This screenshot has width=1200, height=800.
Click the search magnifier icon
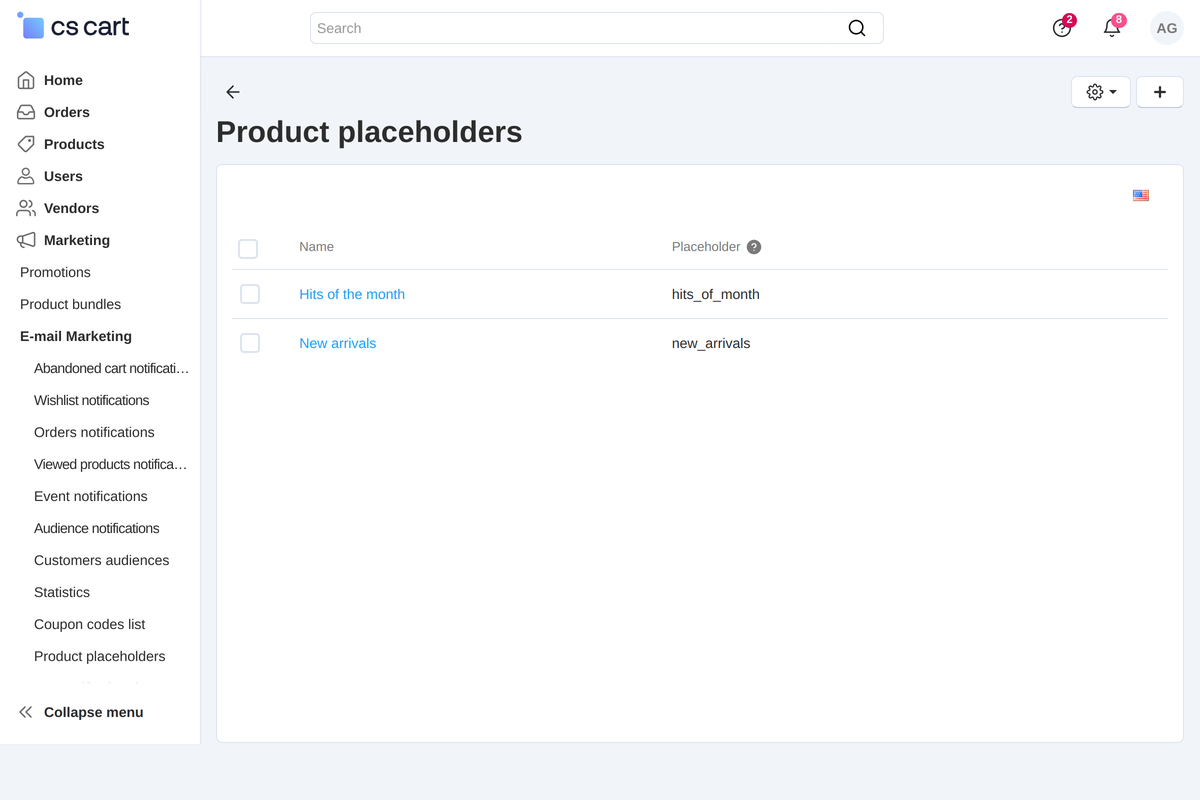point(857,28)
